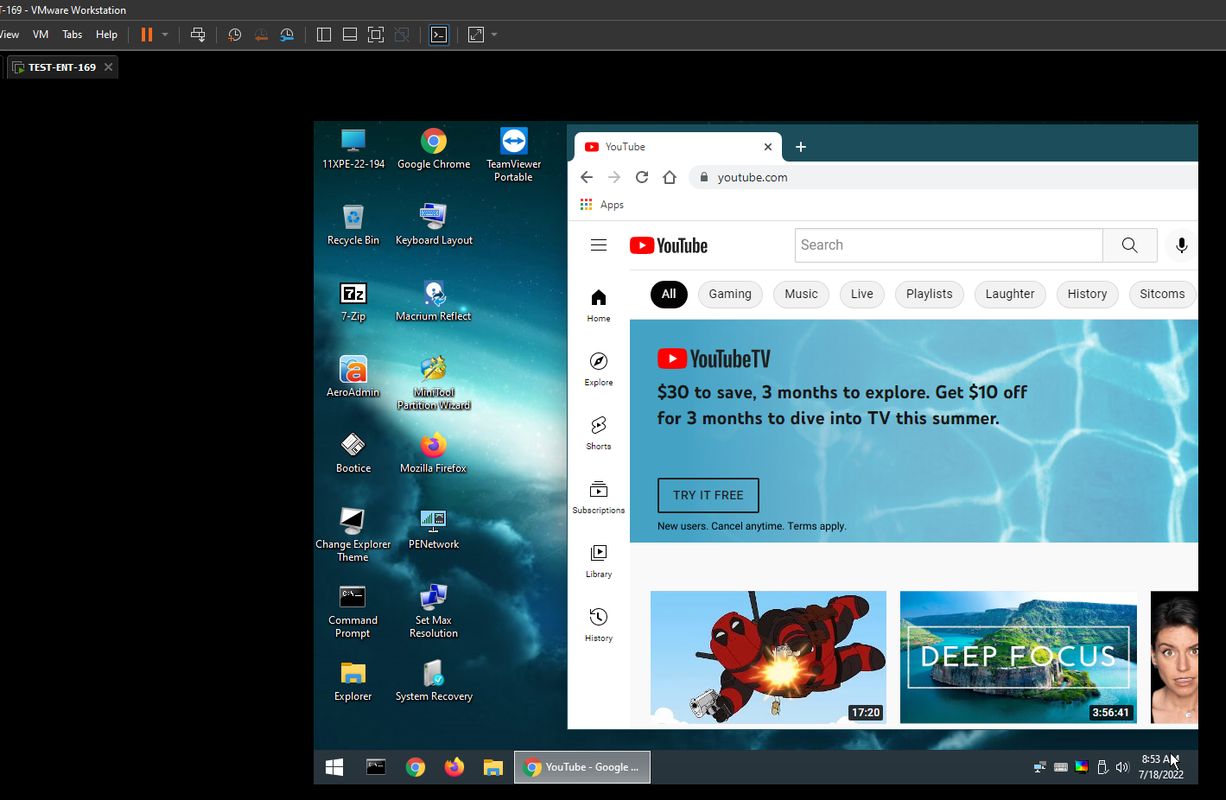This screenshot has width=1226, height=800.
Task: Click the stretch guest display icon
Action: coord(476,34)
